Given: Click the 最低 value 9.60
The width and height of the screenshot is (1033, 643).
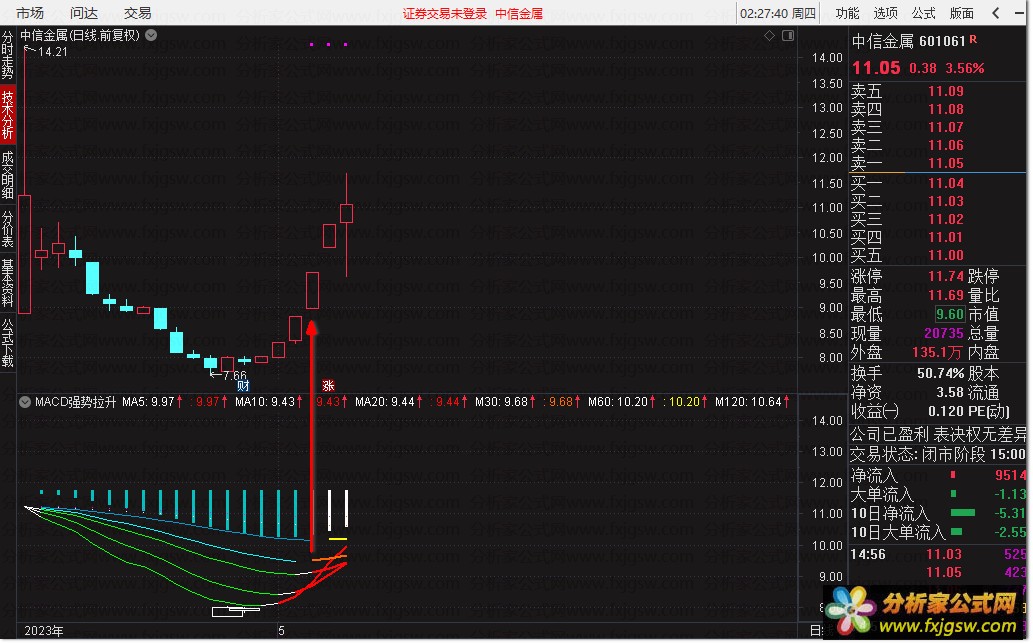Looking at the screenshot, I should [x=950, y=314].
